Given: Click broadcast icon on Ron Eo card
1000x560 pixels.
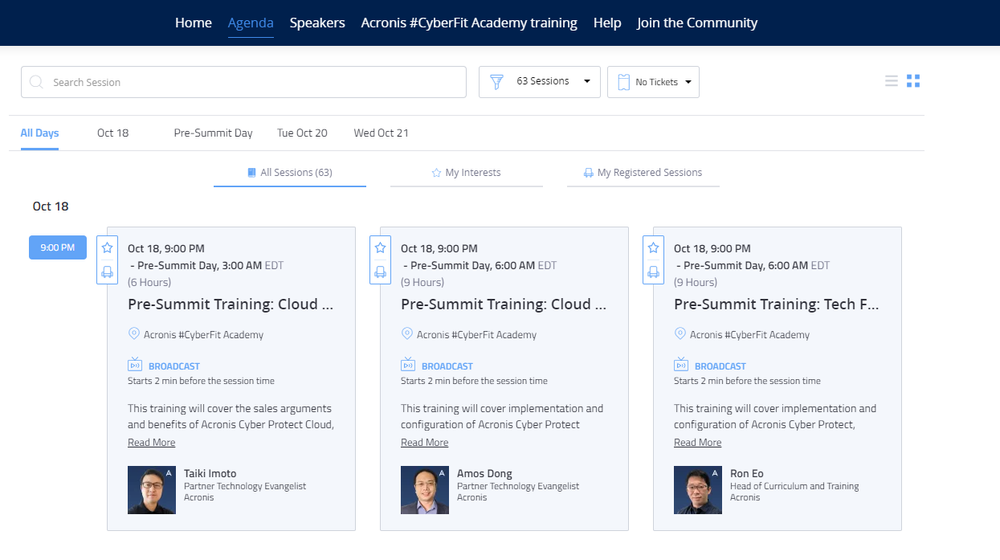Looking at the screenshot, I should click(681, 364).
